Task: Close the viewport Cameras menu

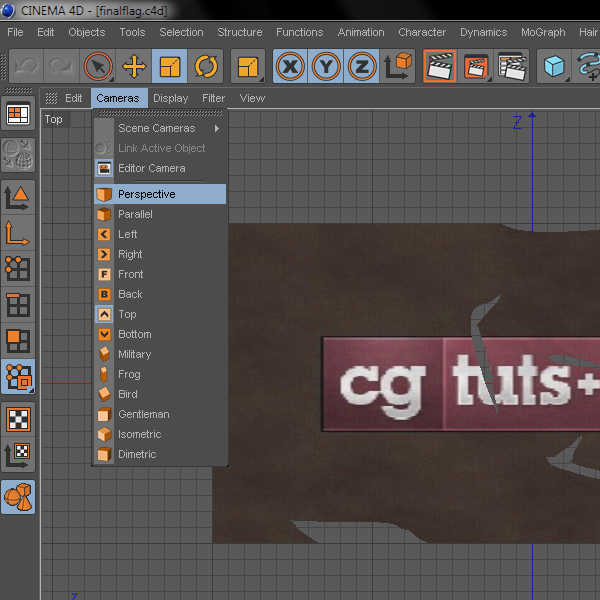Action: tap(118, 98)
